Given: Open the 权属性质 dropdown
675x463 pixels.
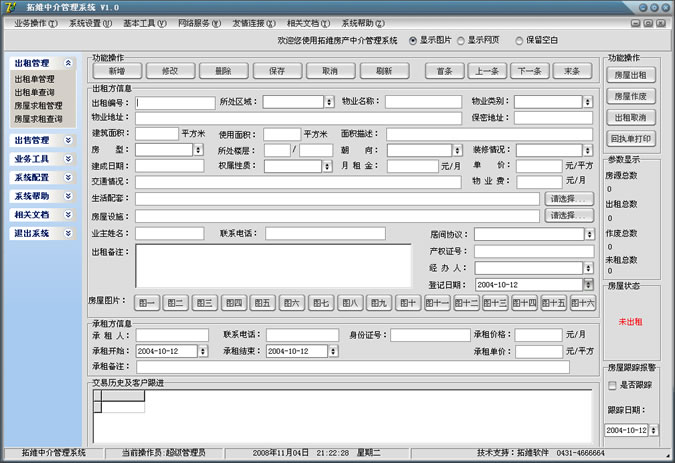Looking at the screenshot, I should click(328, 167).
